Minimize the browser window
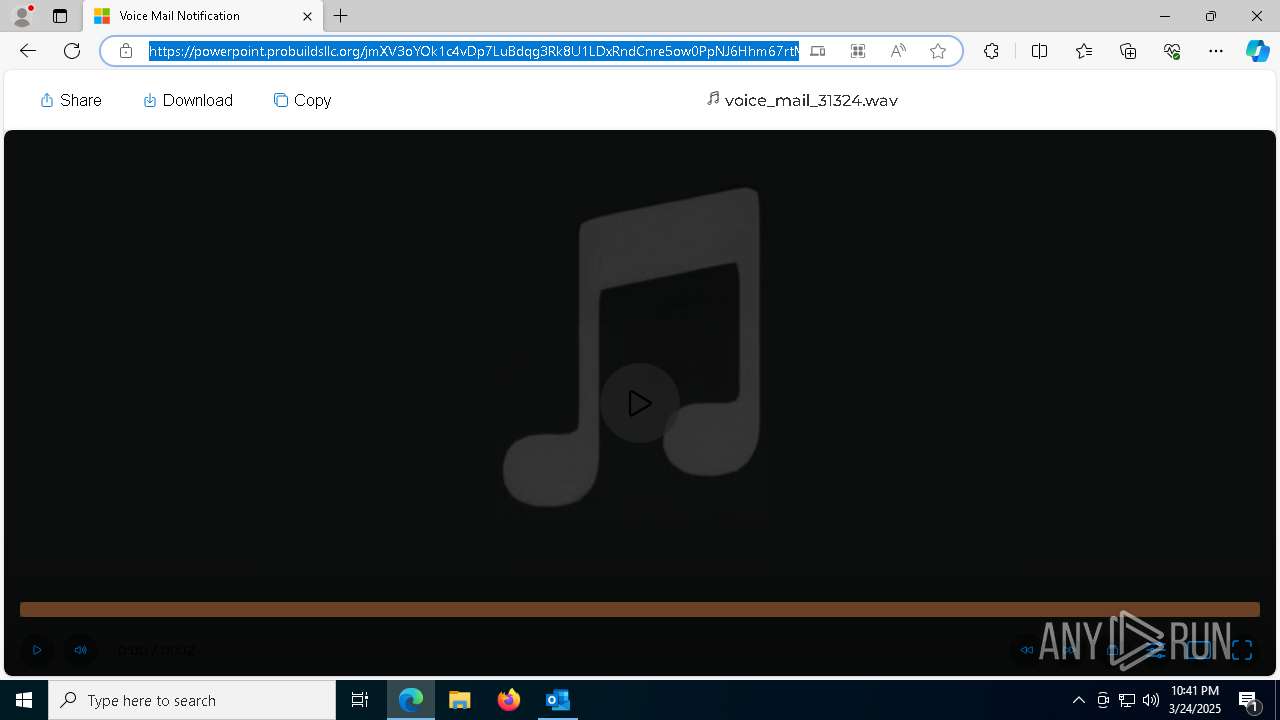This screenshot has height=720, width=1280. coord(1165,16)
